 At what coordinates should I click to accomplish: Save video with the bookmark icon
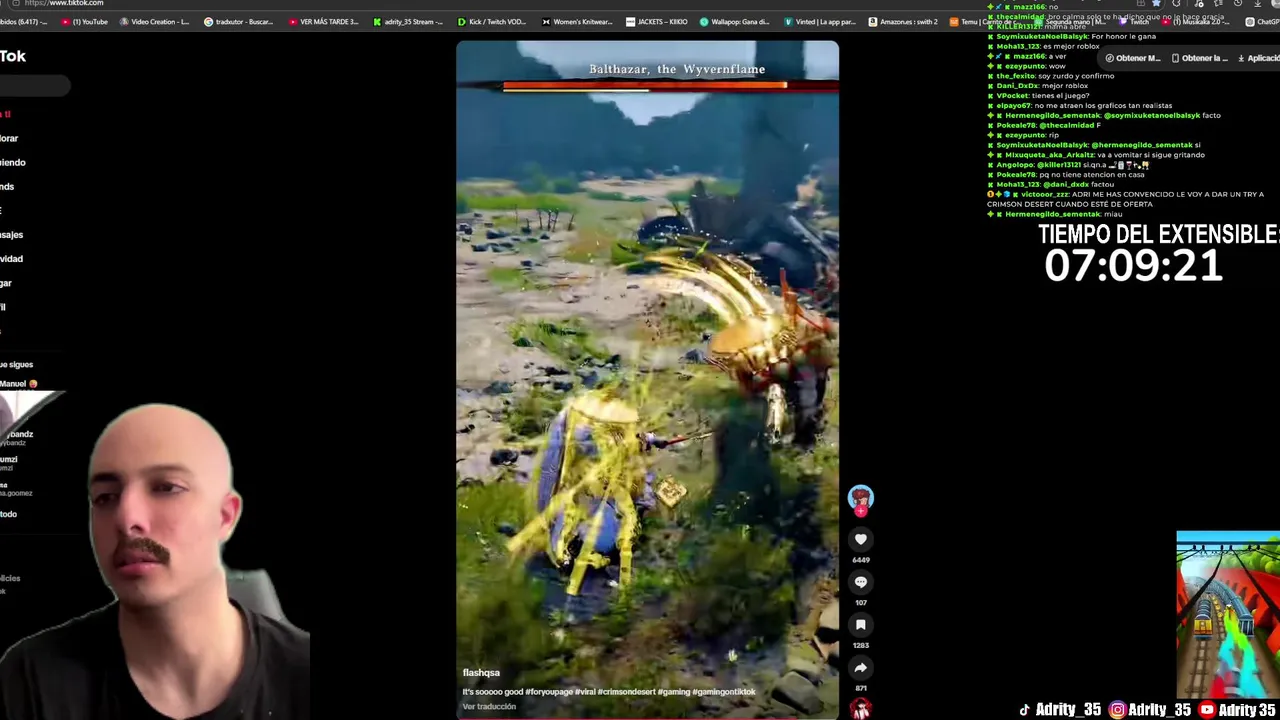coord(860,625)
